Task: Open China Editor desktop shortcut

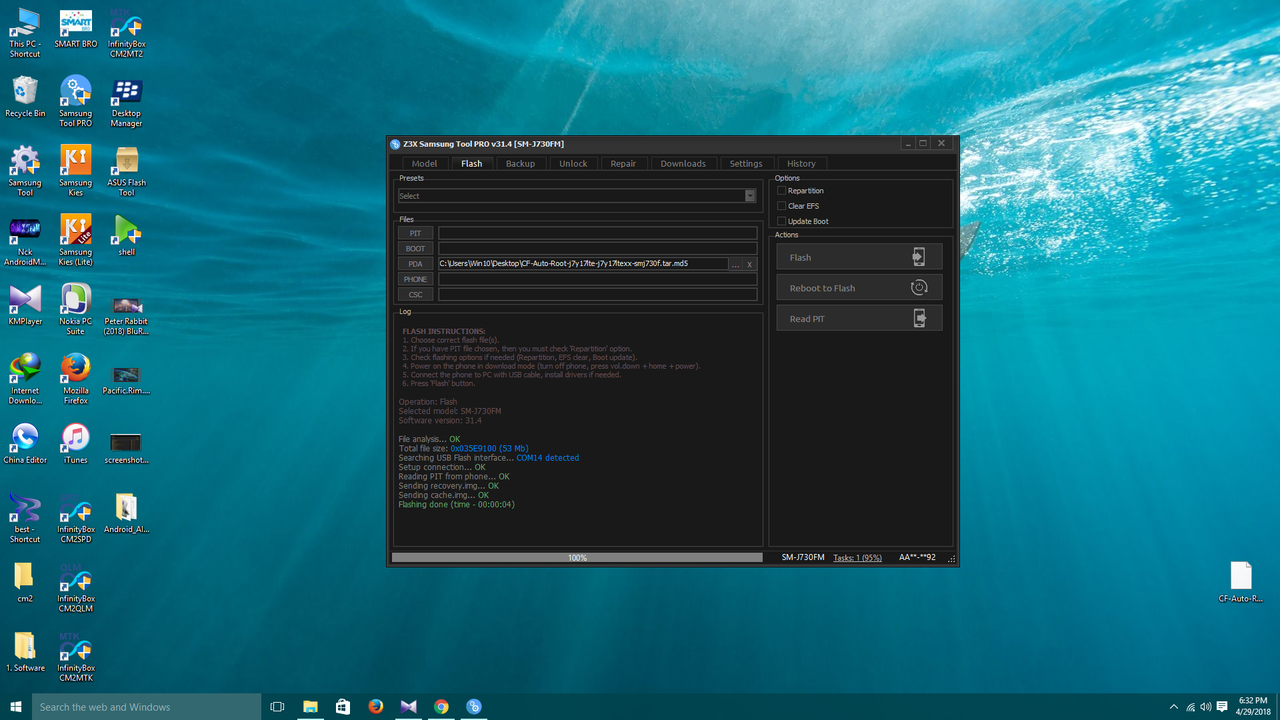Action: click(25, 443)
